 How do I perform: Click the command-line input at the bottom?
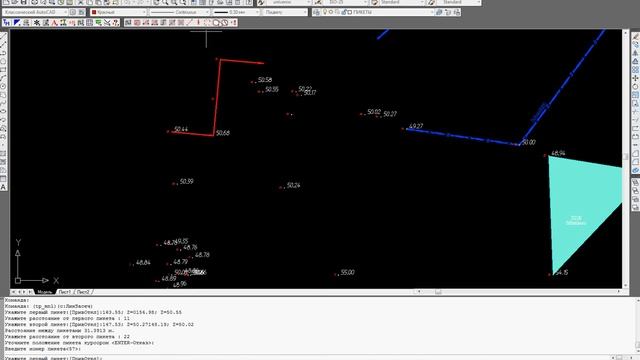point(306,358)
